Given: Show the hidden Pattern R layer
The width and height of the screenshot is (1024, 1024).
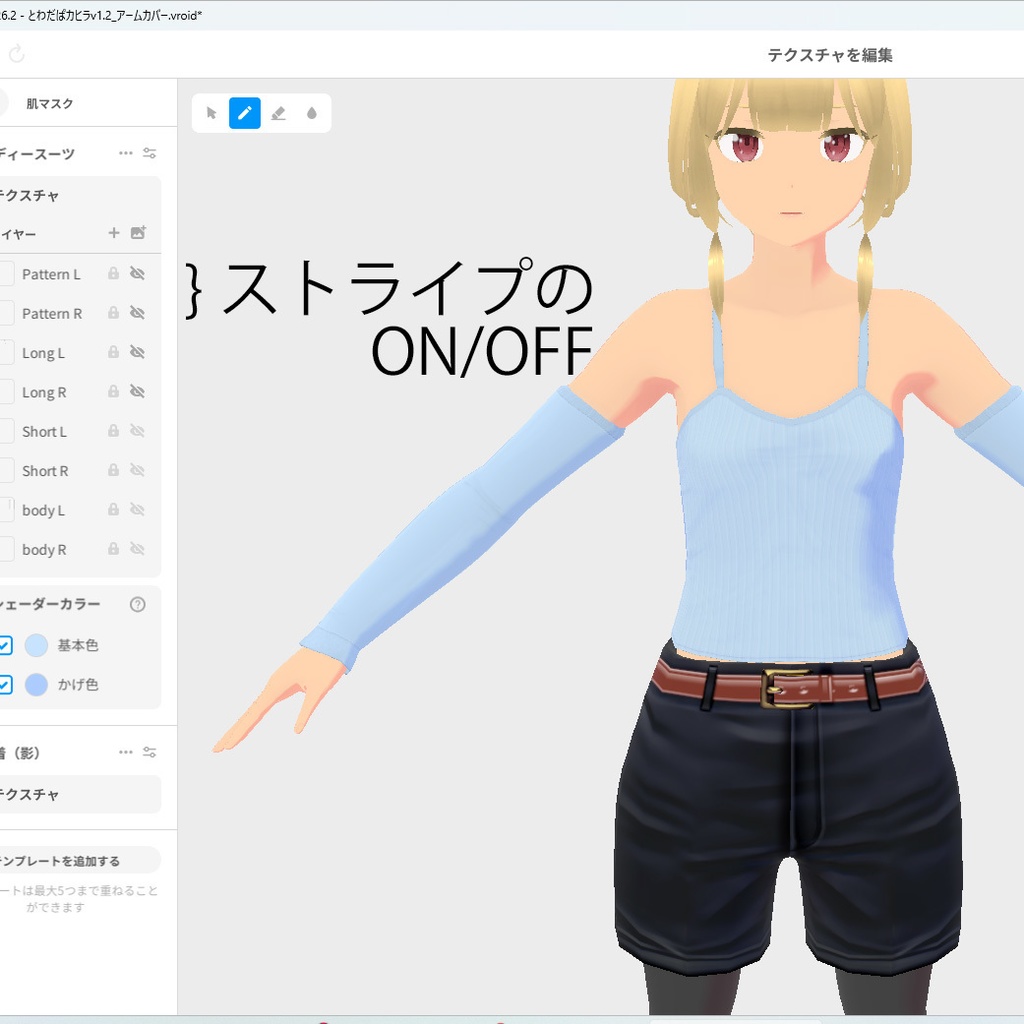Looking at the screenshot, I should coord(139,313).
